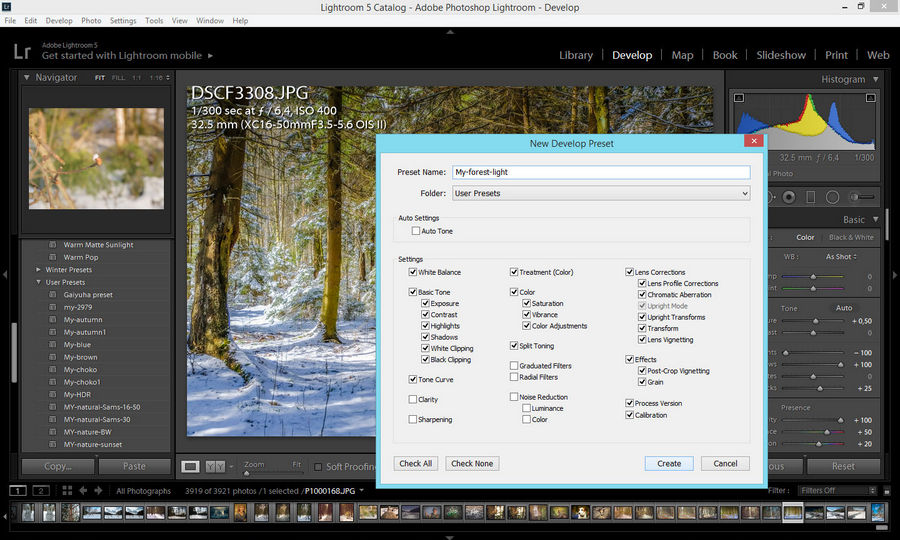Uncheck White Balance setting
The width and height of the screenshot is (900, 540).
coord(413,272)
